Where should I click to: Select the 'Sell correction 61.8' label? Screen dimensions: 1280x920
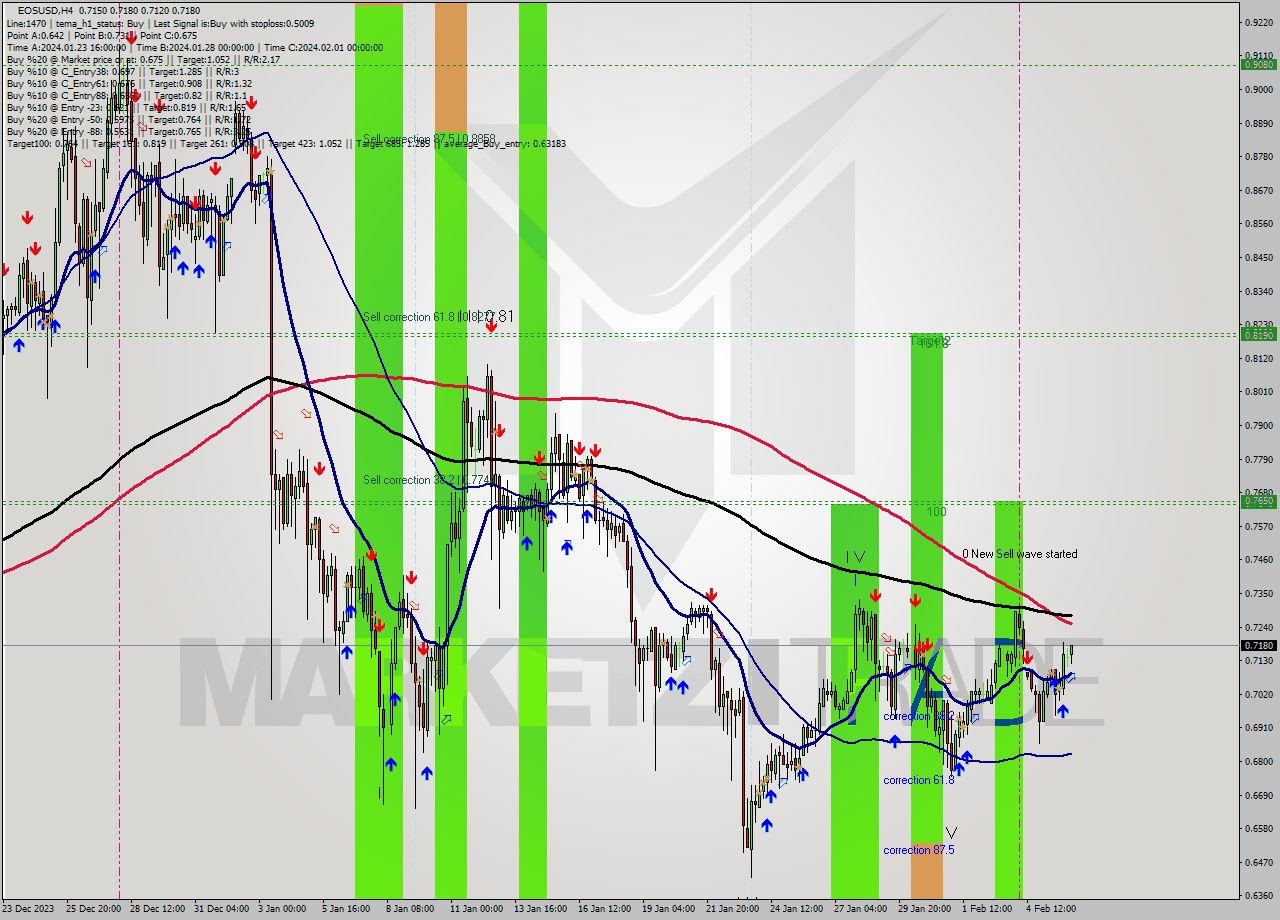tap(427, 317)
